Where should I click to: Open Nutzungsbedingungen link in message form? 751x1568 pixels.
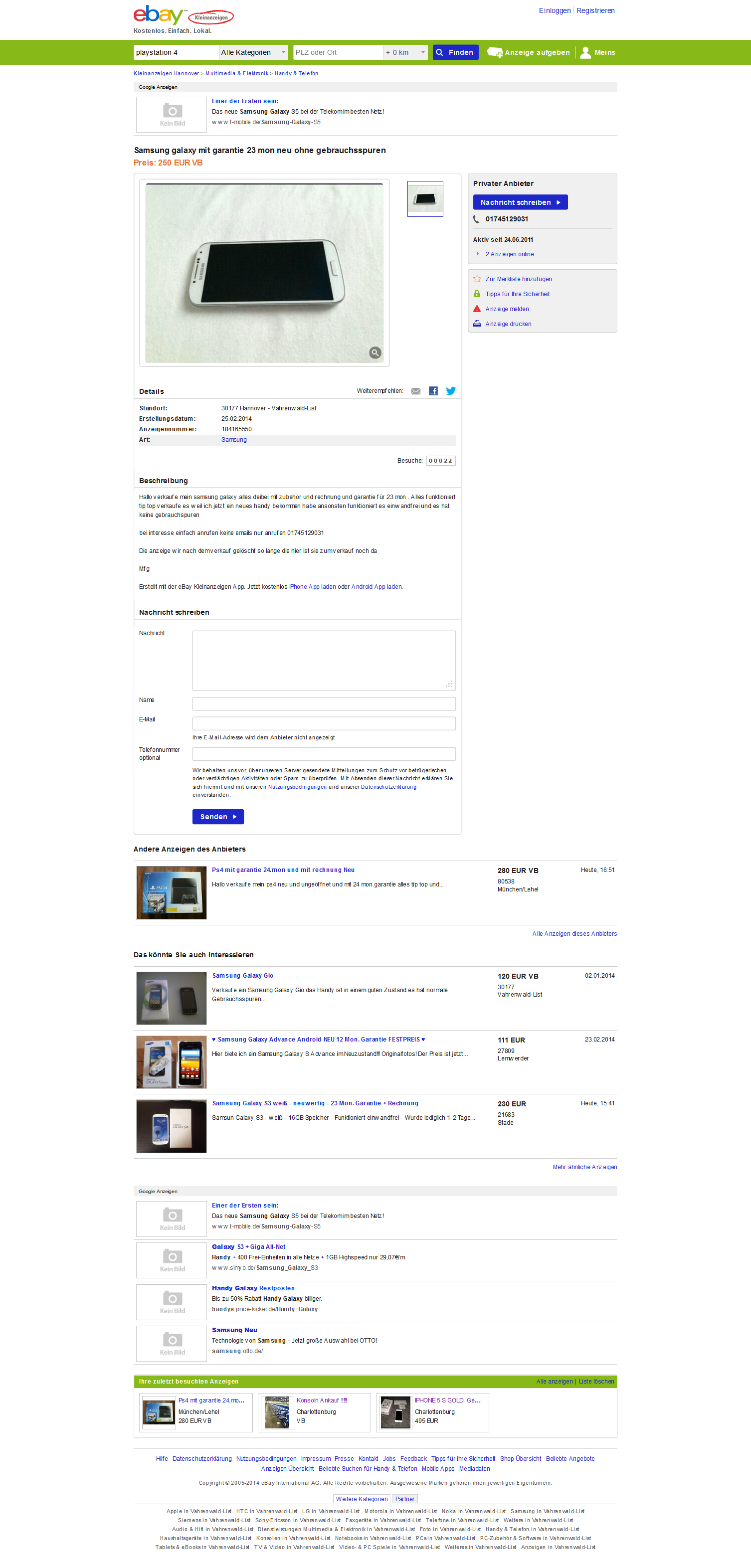[x=297, y=787]
